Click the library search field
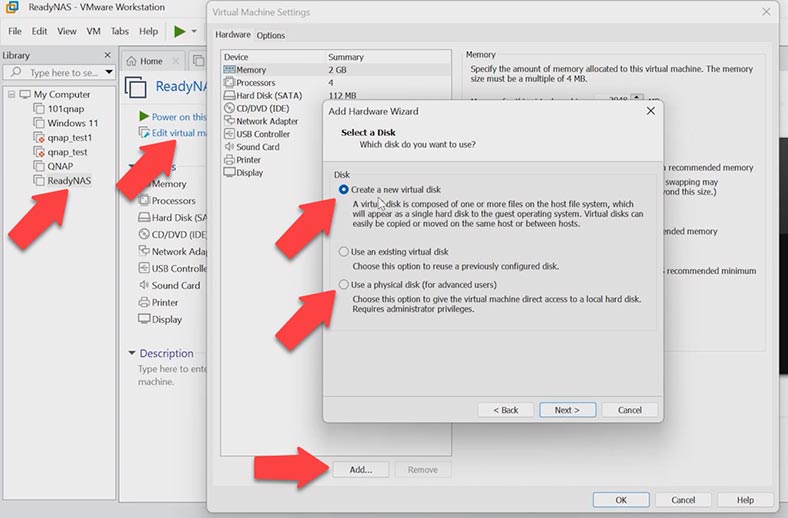The height and width of the screenshot is (518, 788). pyautogui.click(x=58, y=72)
